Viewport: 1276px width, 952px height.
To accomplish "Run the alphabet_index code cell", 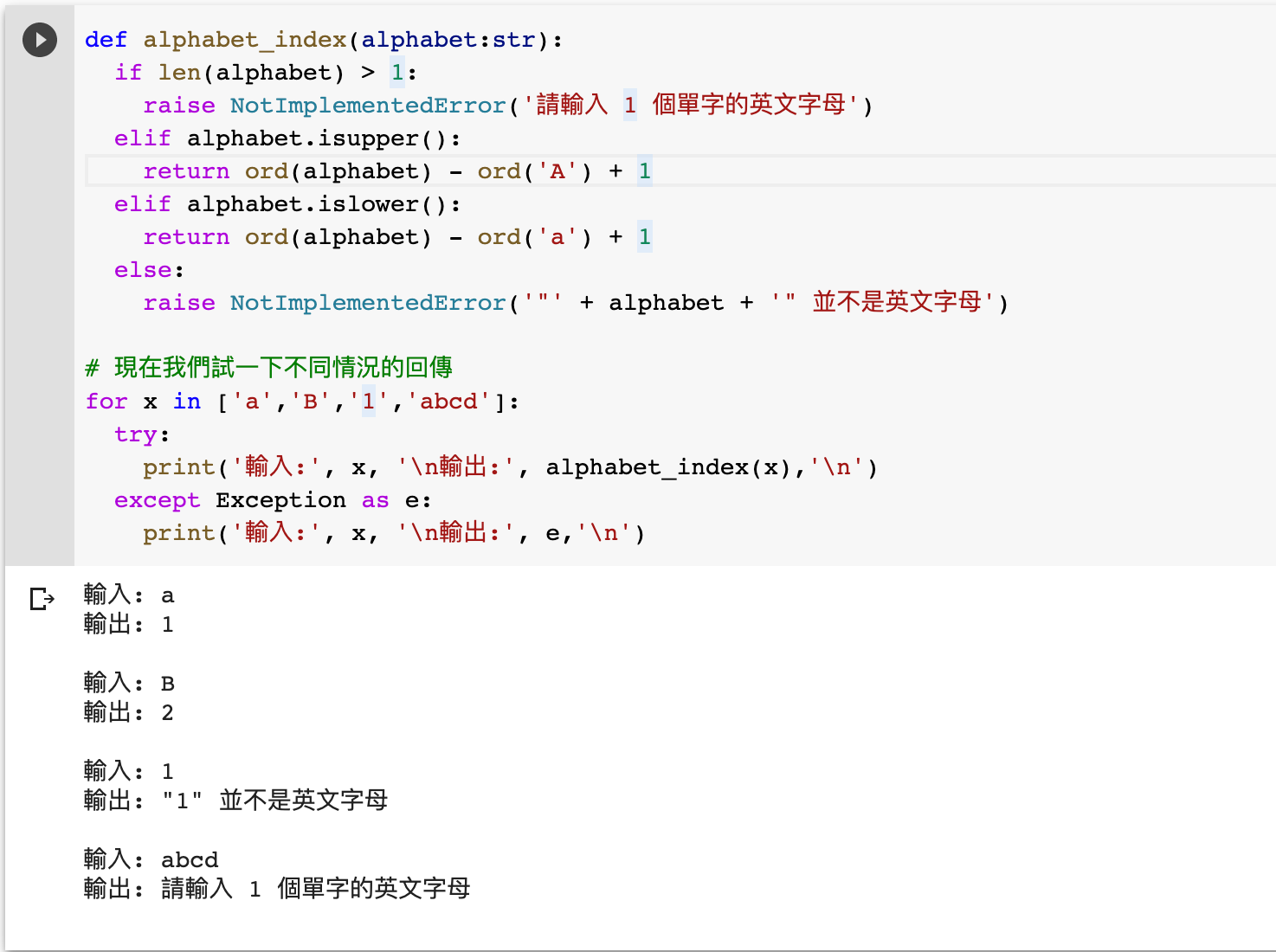I will [x=39, y=39].
